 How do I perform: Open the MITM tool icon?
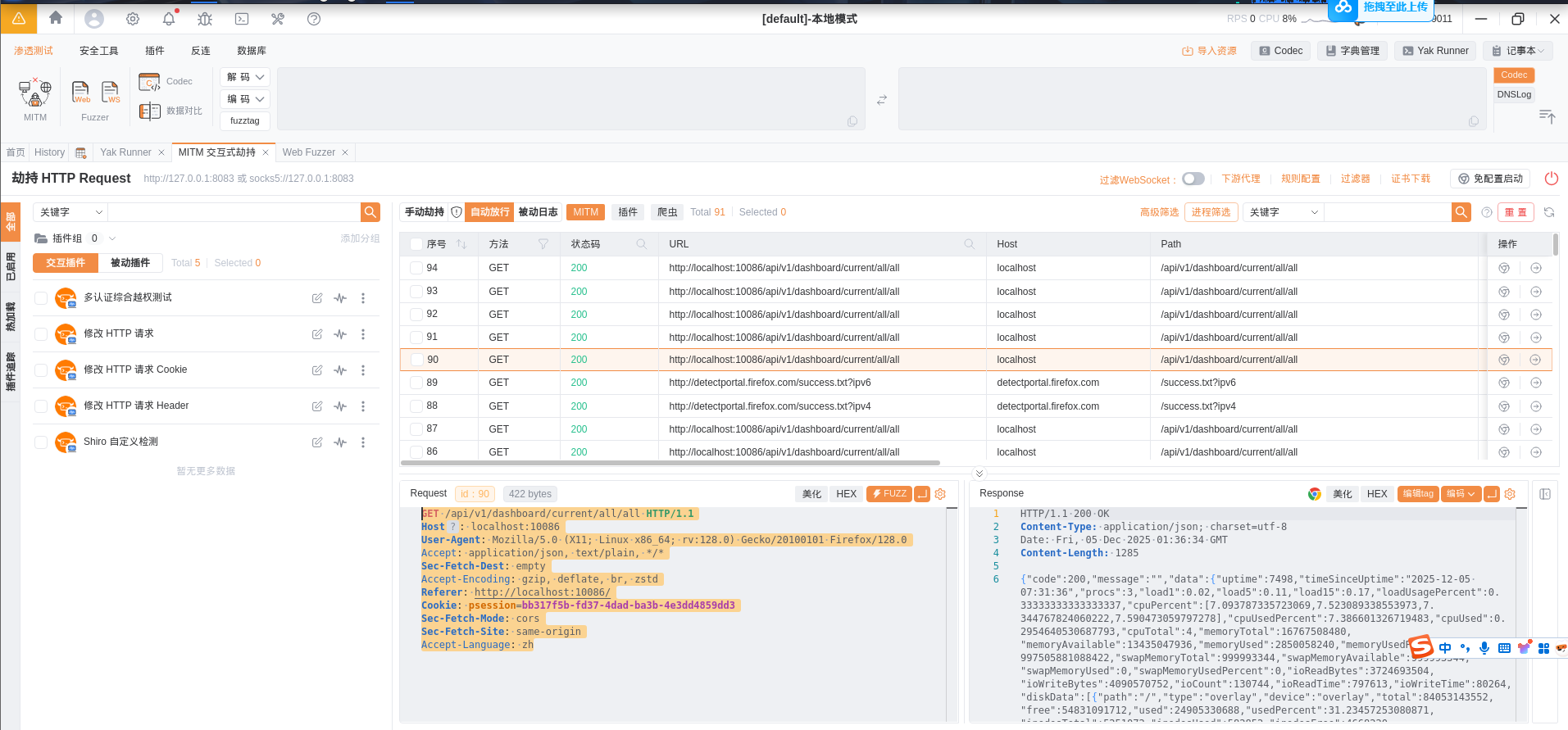34,94
